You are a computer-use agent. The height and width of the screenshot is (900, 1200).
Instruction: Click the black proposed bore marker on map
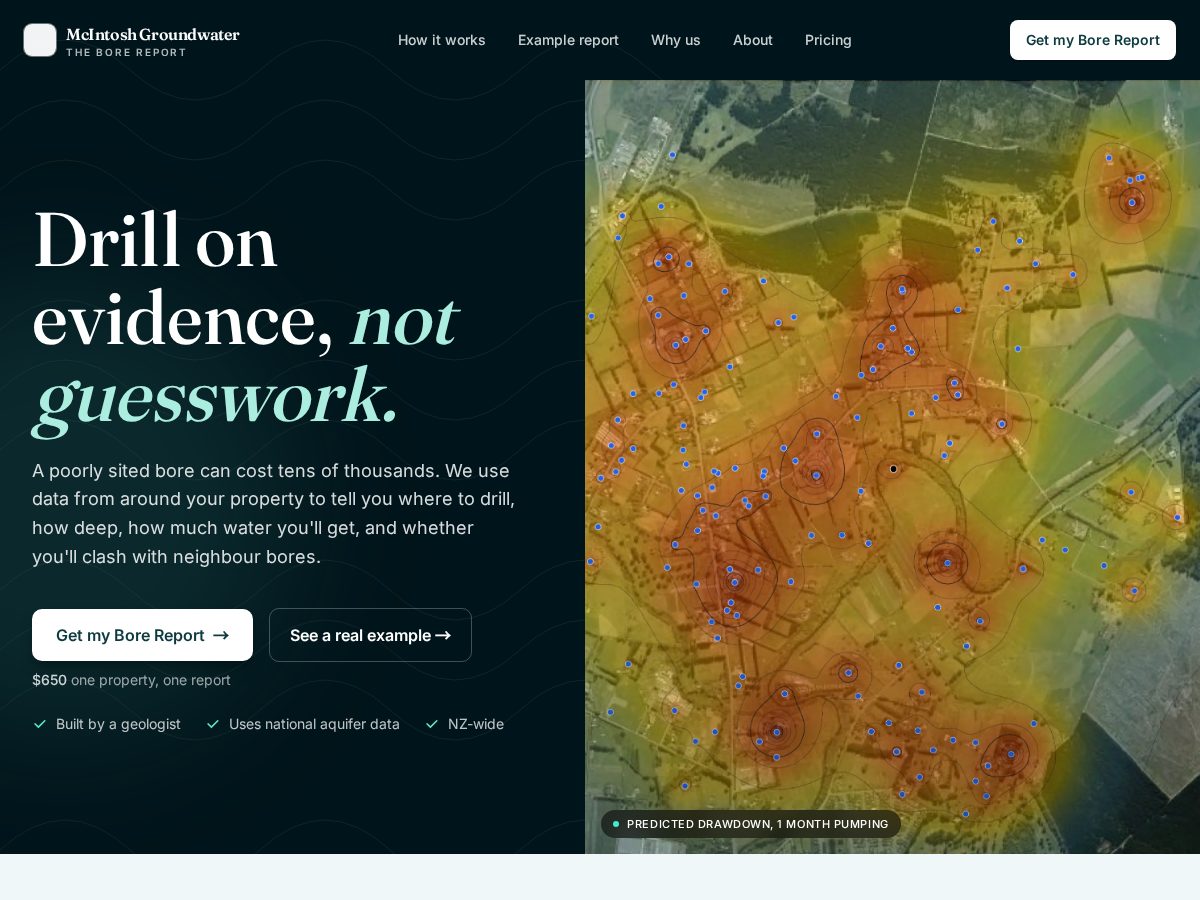[x=893, y=468]
